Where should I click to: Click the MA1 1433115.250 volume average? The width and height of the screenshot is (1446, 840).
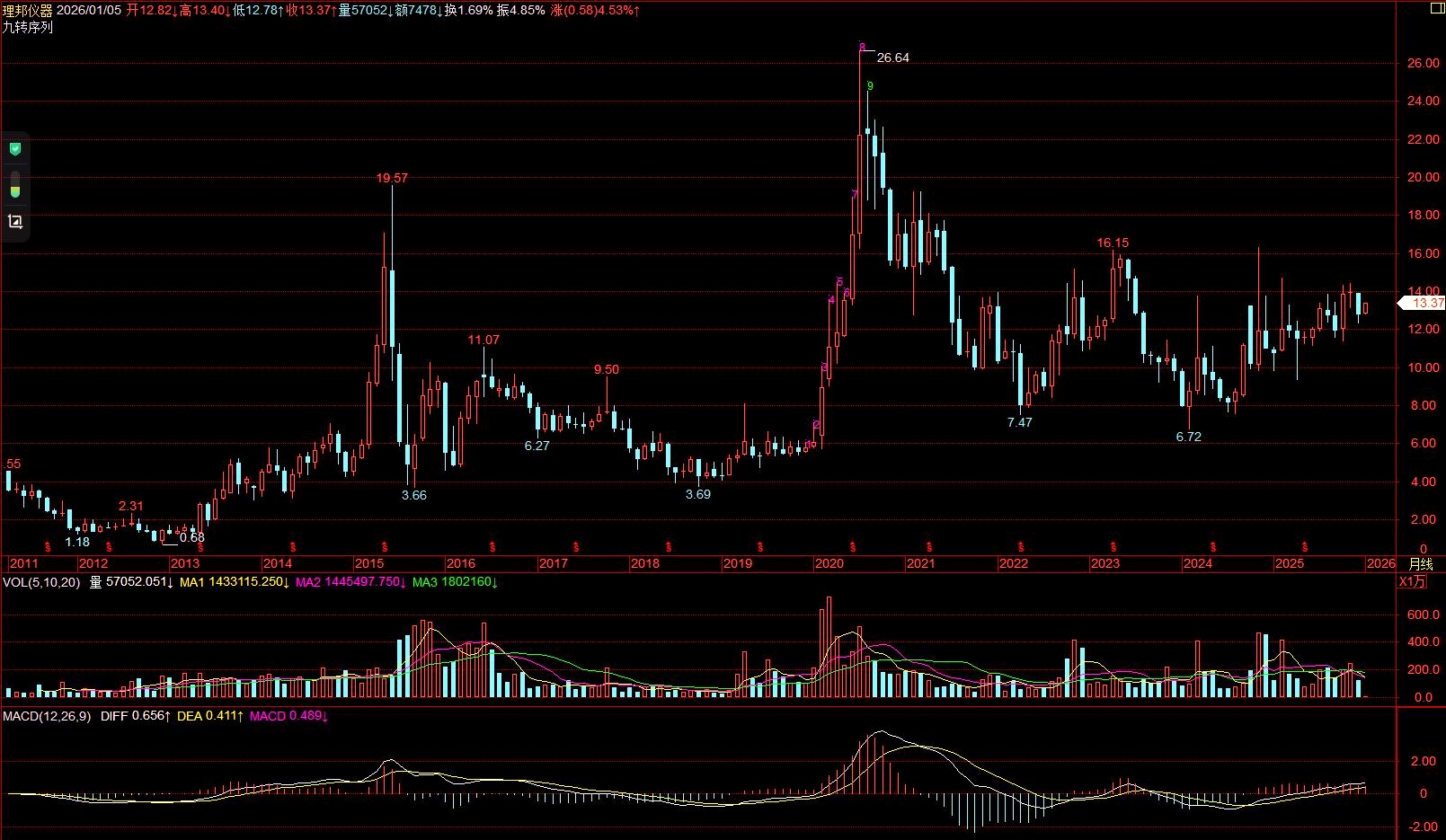click(235, 582)
